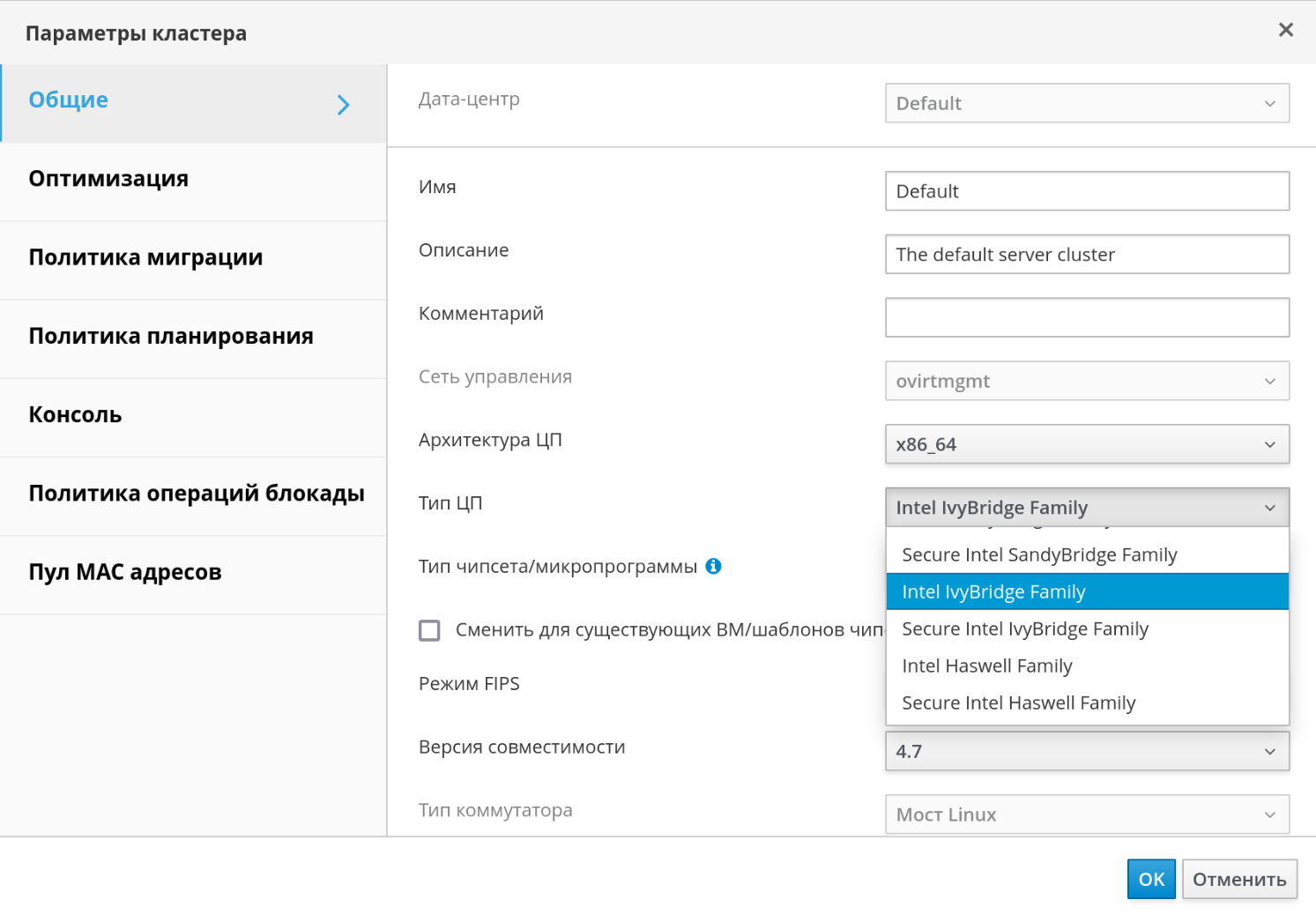
Task: Open the Политика миграции tab
Action: pyautogui.click(x=145, y=257)
